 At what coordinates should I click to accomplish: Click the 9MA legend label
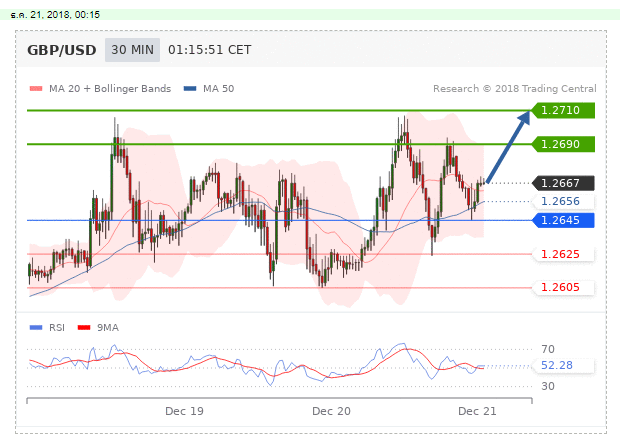[x=108, y=328]
